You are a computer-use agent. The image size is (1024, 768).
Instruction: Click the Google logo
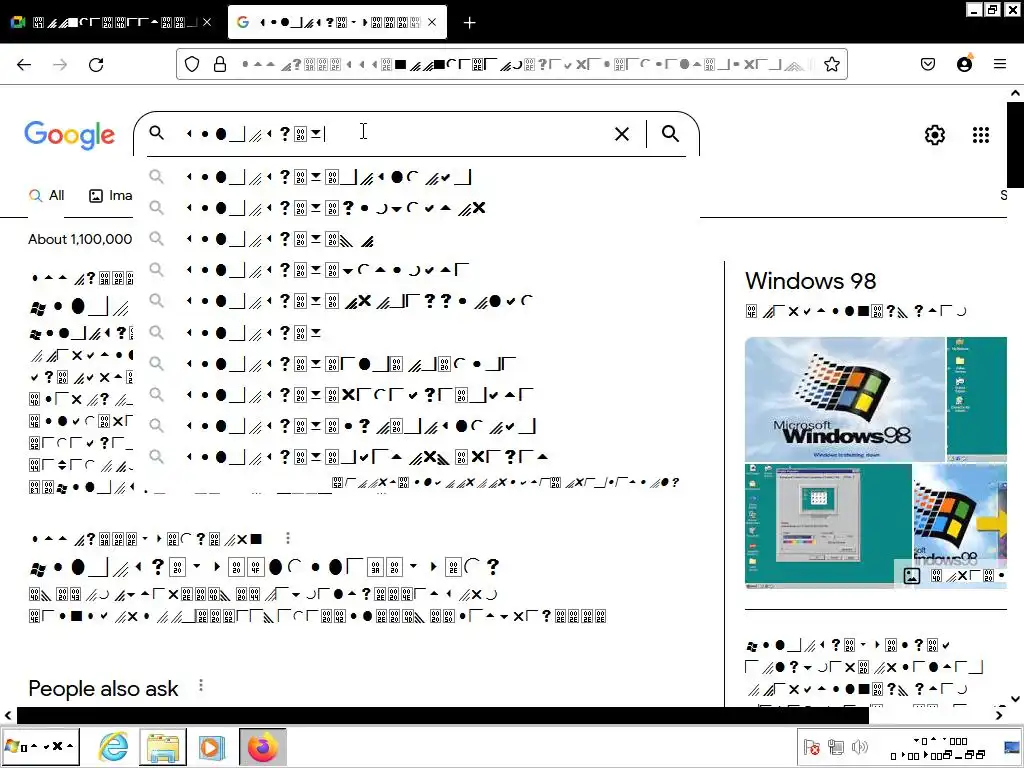coord(69,135)
